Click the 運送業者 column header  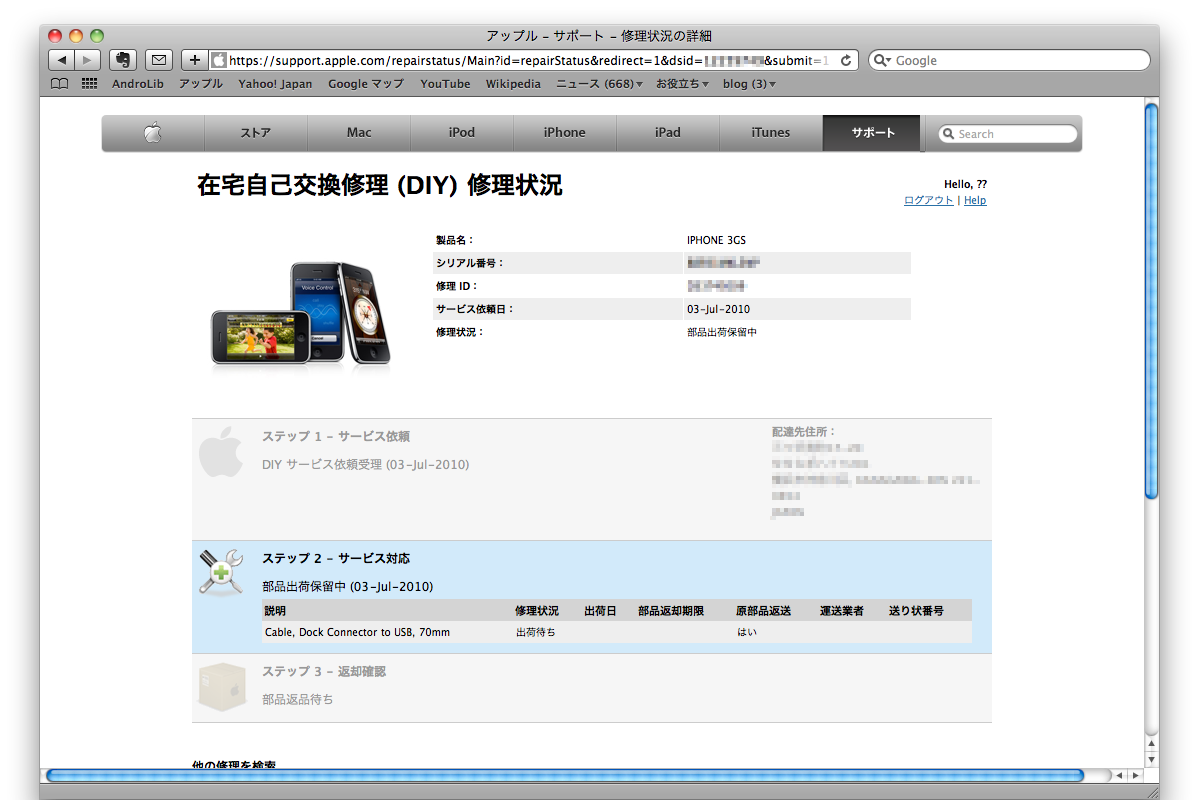842,610
